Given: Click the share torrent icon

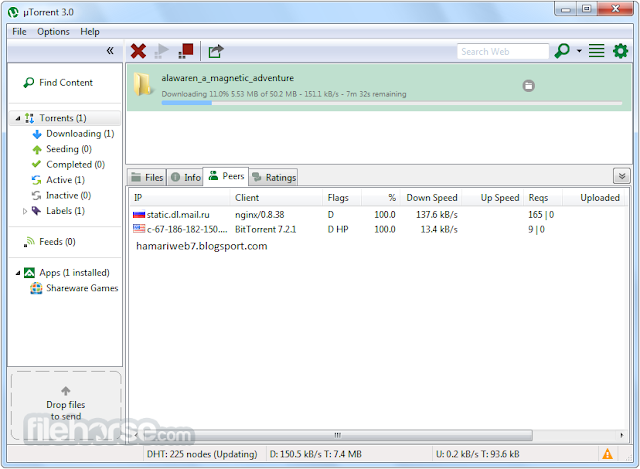Looking at the screenshot, I should tap(216, 51).
